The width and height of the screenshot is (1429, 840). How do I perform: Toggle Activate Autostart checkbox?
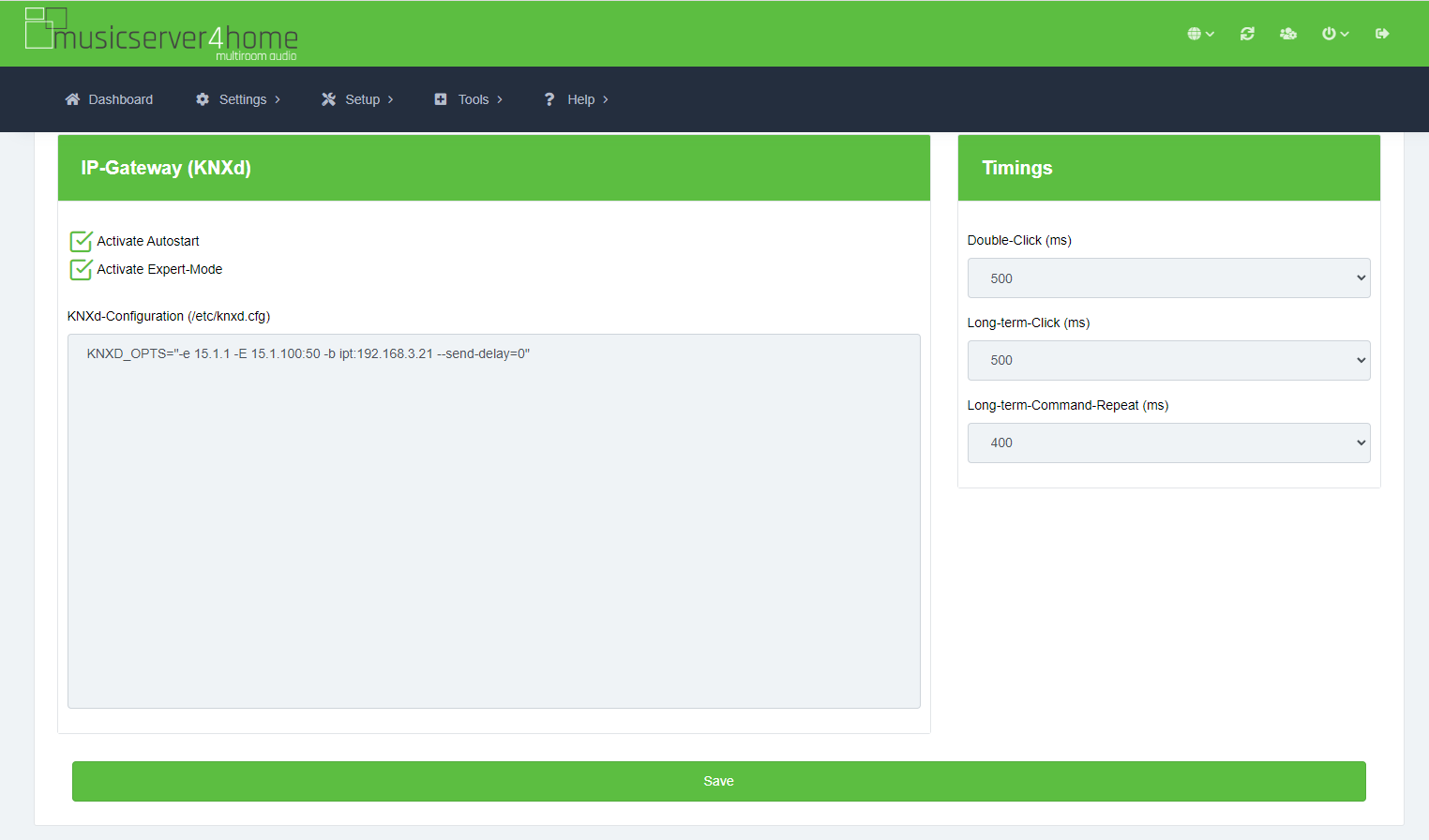coord(82,241)
